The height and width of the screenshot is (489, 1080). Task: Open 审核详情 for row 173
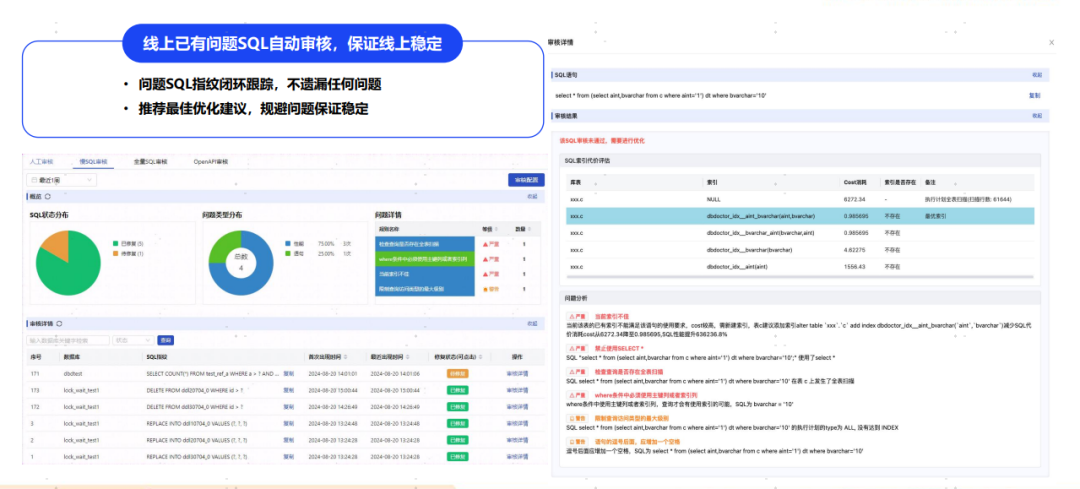point(517,391)
